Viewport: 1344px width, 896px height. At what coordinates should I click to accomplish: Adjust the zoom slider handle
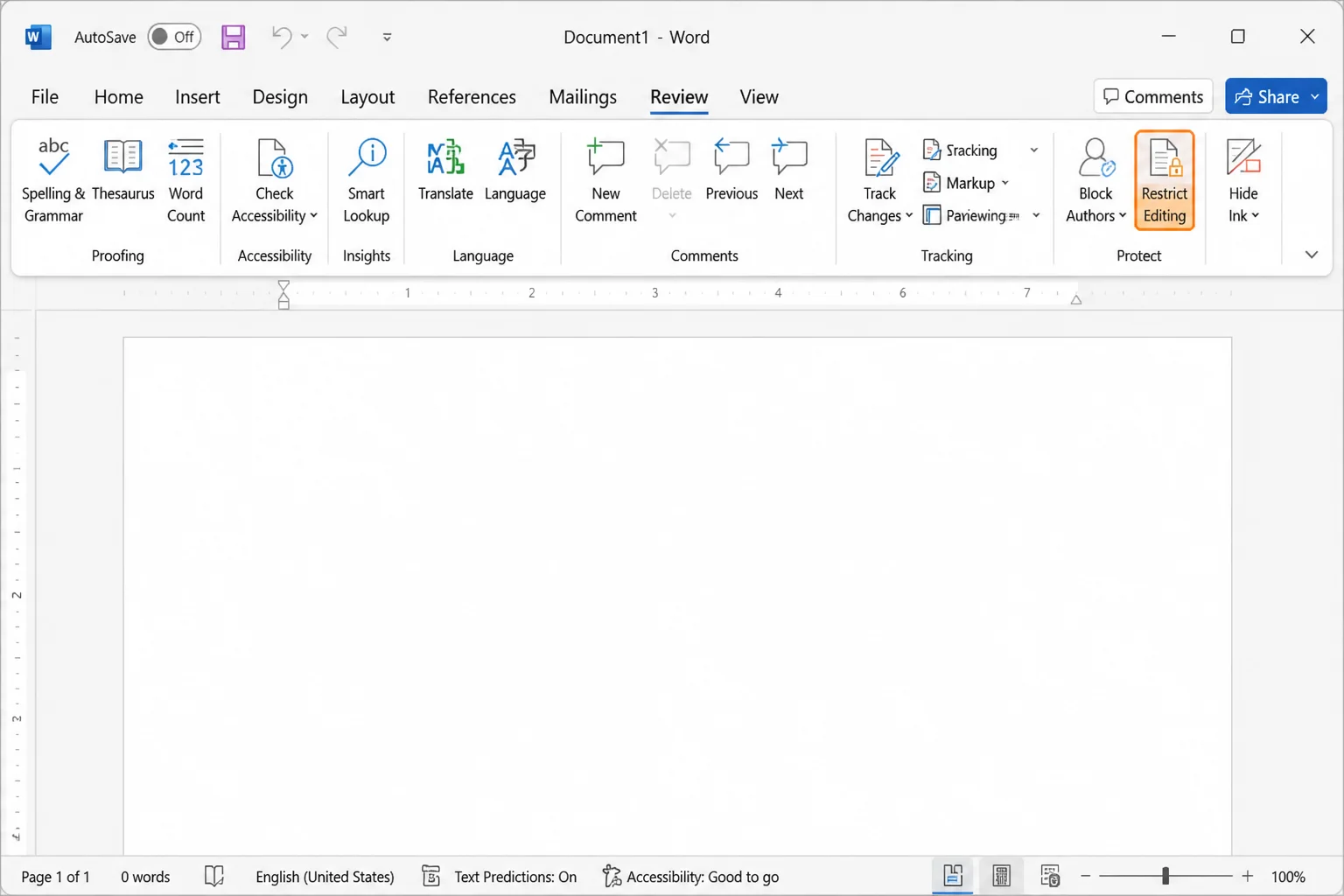[1165, 875]
